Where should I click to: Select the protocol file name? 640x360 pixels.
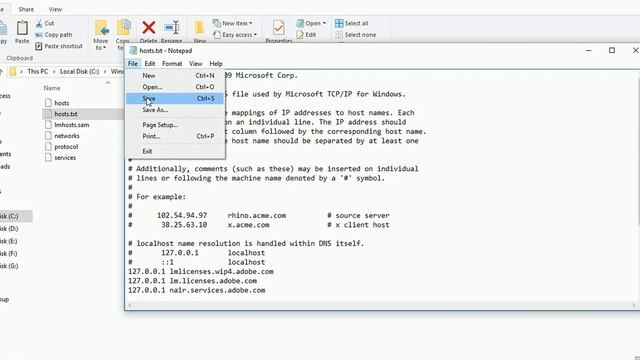[x=66, y=147]
